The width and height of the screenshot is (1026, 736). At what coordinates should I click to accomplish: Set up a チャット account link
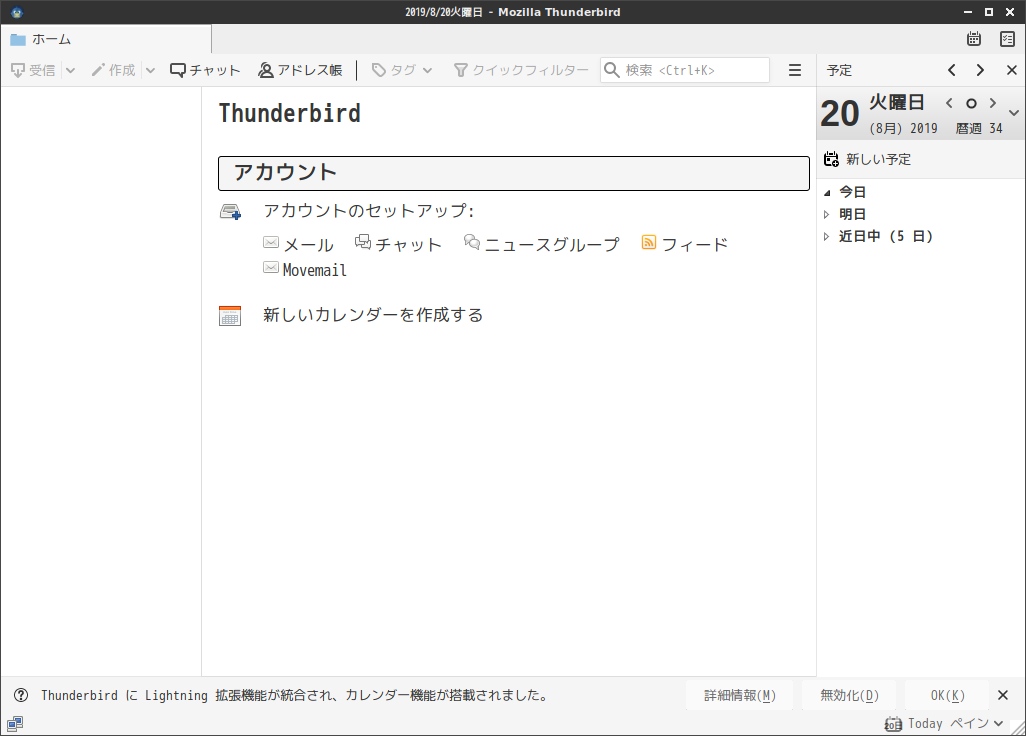[x=398, y=244]
